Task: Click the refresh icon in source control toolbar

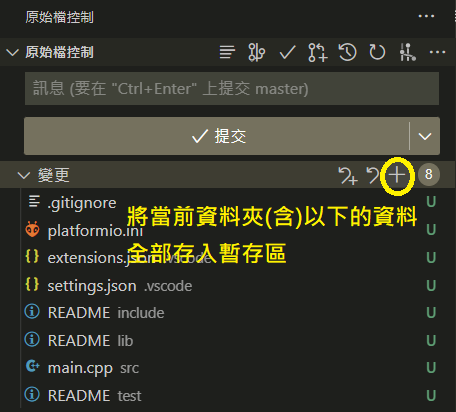Action: coord(377,52)
